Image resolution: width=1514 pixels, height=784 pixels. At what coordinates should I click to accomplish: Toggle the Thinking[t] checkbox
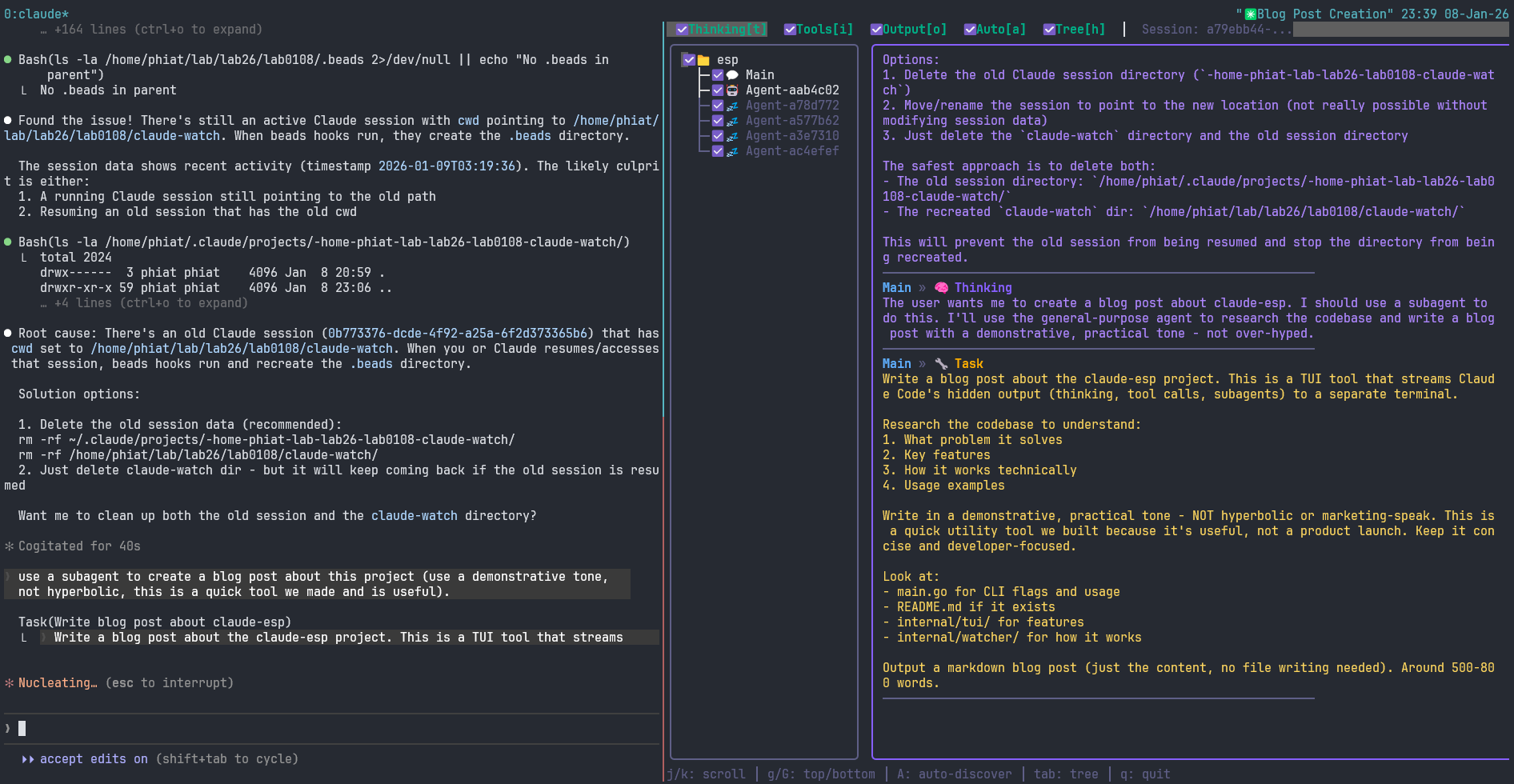682,30
